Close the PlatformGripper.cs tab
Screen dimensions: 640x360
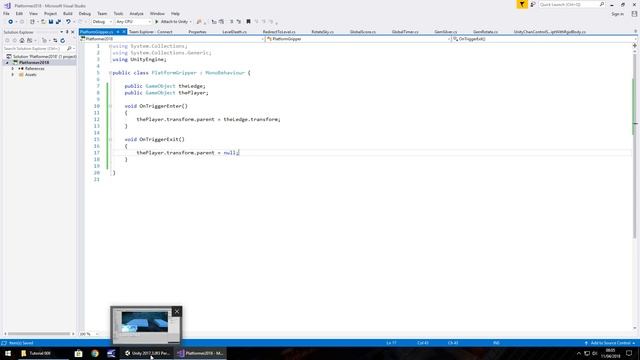coord(124,32)
